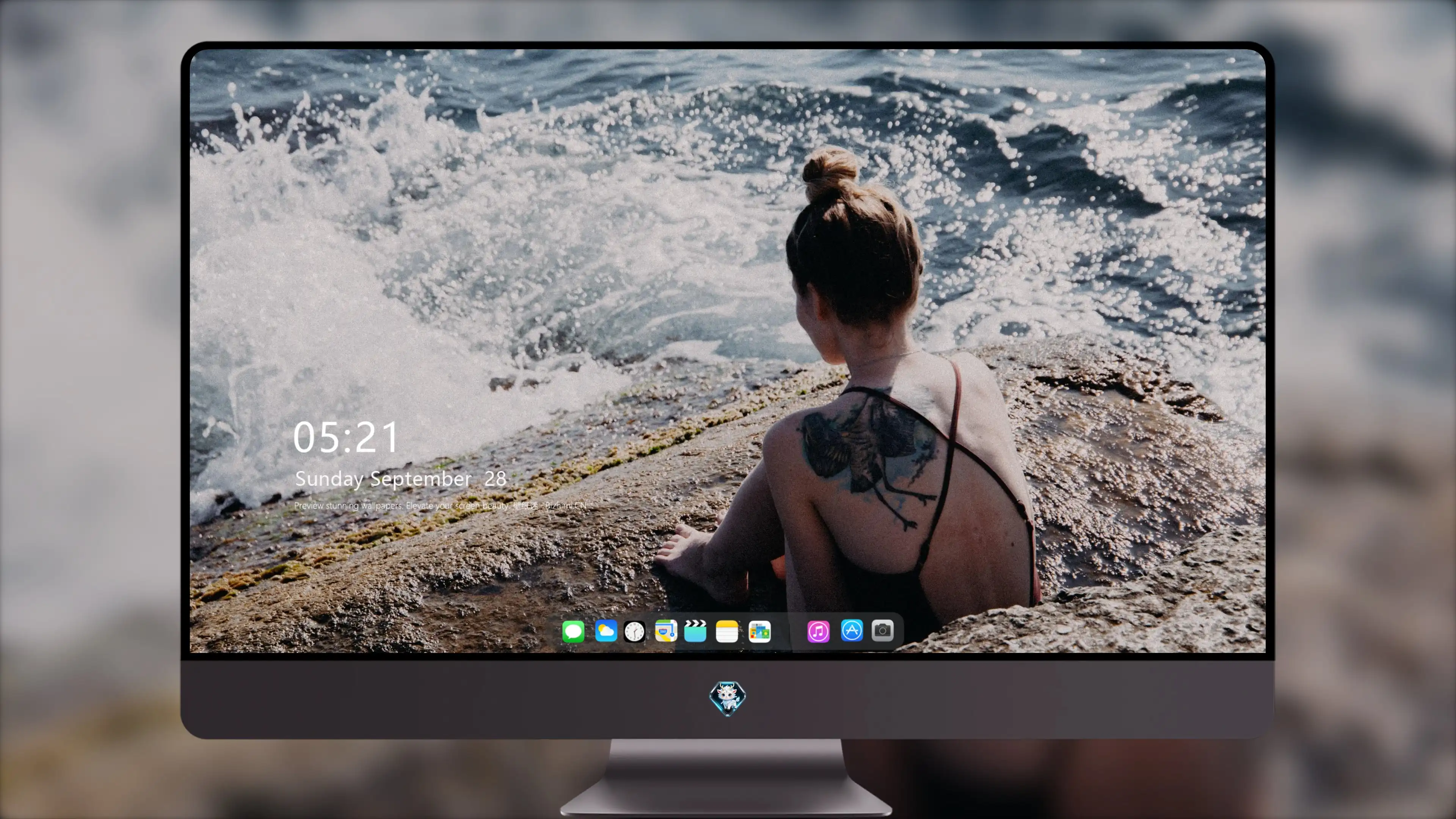
Task: Click the dragon logo on monitor chin
Action: click(x=728, y=698)
